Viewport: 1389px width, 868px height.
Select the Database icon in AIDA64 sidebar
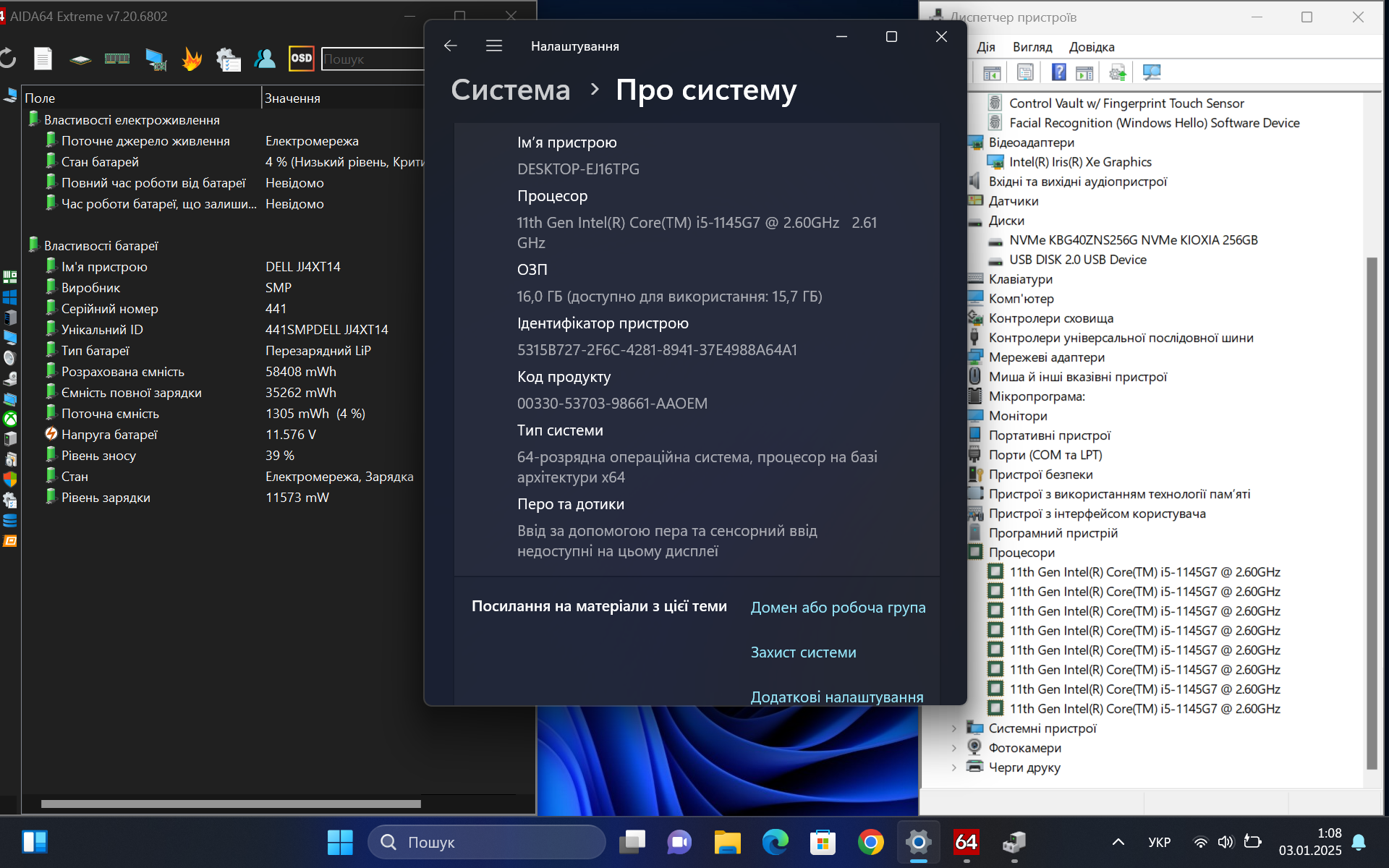click(x=10, y=520)
